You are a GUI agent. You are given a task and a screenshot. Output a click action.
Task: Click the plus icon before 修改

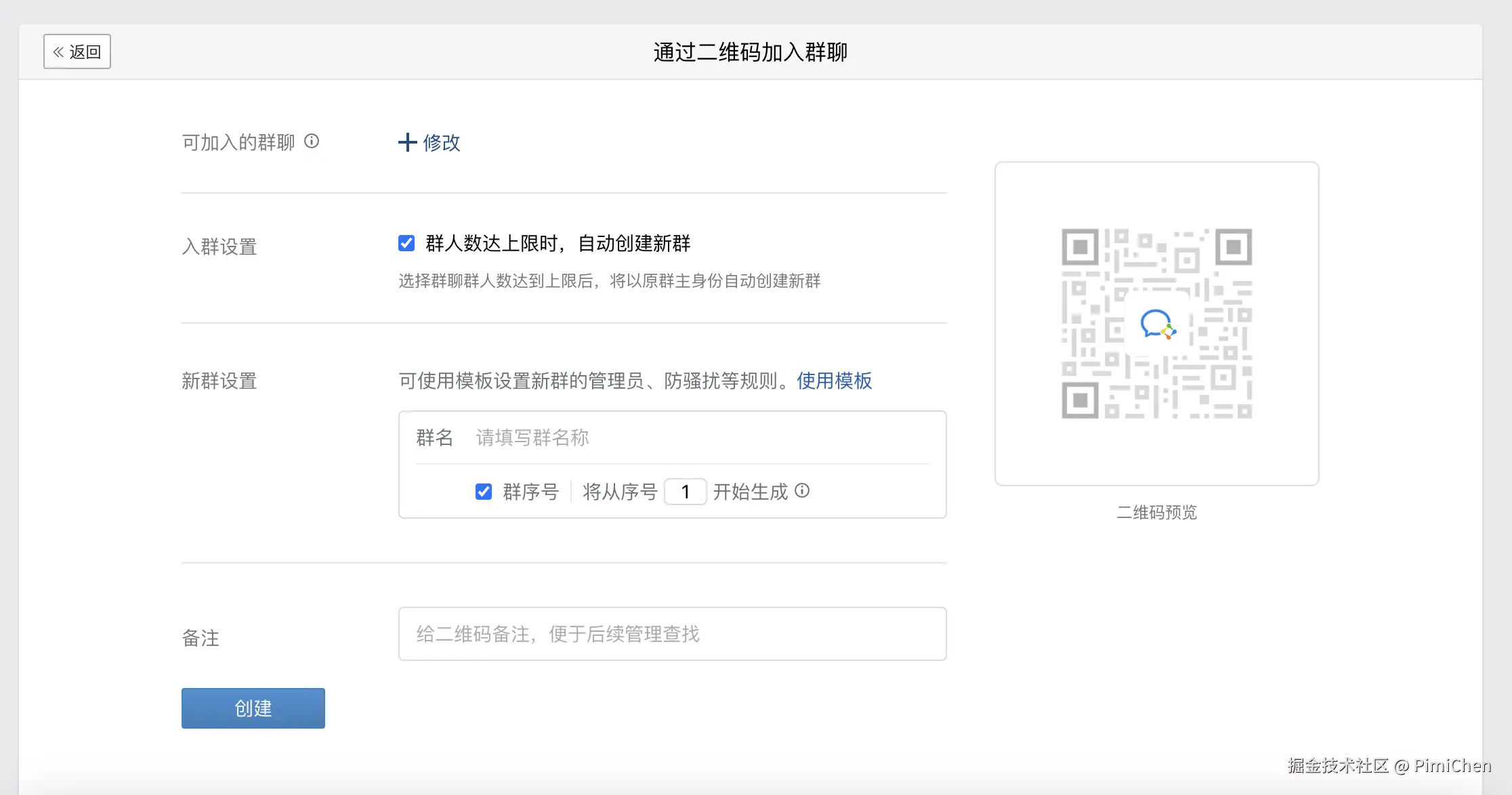pos(407,142)
